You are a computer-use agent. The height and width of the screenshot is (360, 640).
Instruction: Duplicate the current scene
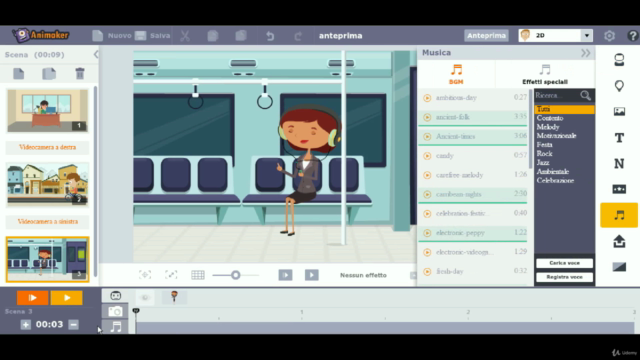pyautogui.click(x=49, y=73)
